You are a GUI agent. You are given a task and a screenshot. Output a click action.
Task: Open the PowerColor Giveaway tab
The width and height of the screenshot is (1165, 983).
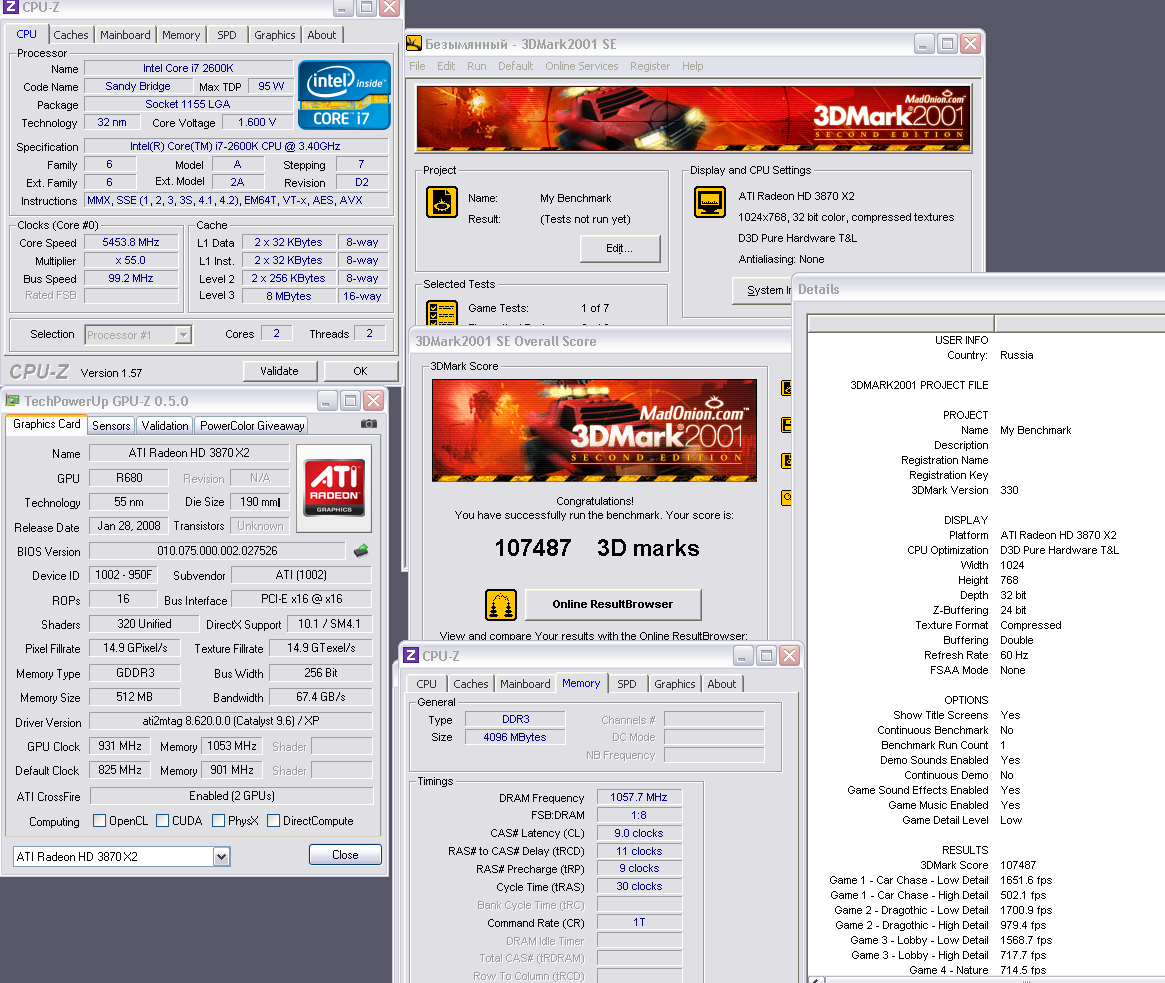coord(252,425)
